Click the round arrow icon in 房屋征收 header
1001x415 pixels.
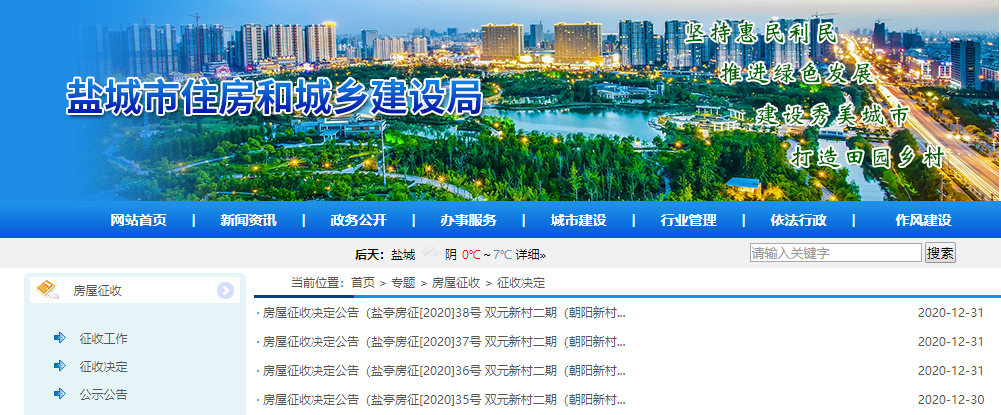(225, 290)
